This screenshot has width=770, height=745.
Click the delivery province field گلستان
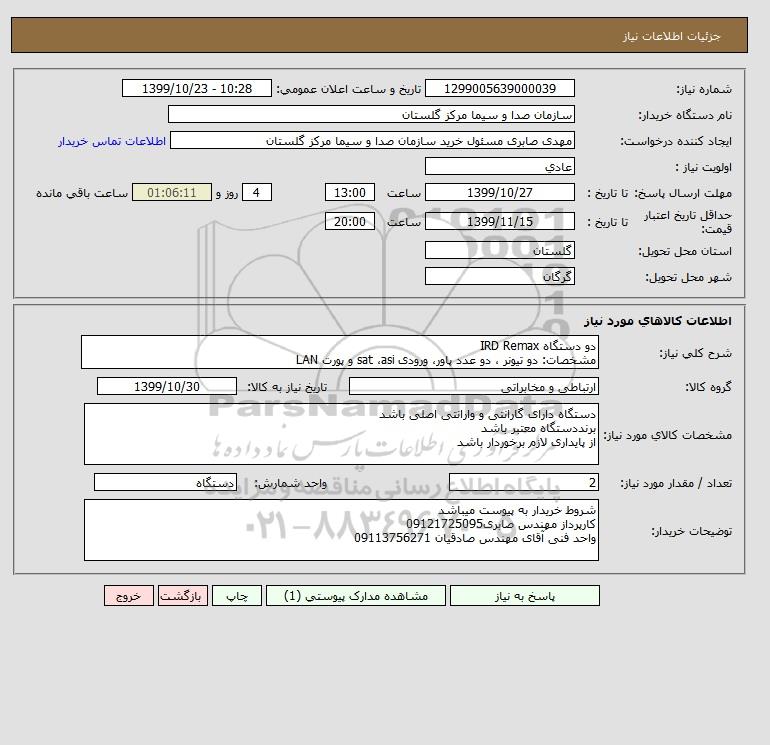tap(499, 250)
